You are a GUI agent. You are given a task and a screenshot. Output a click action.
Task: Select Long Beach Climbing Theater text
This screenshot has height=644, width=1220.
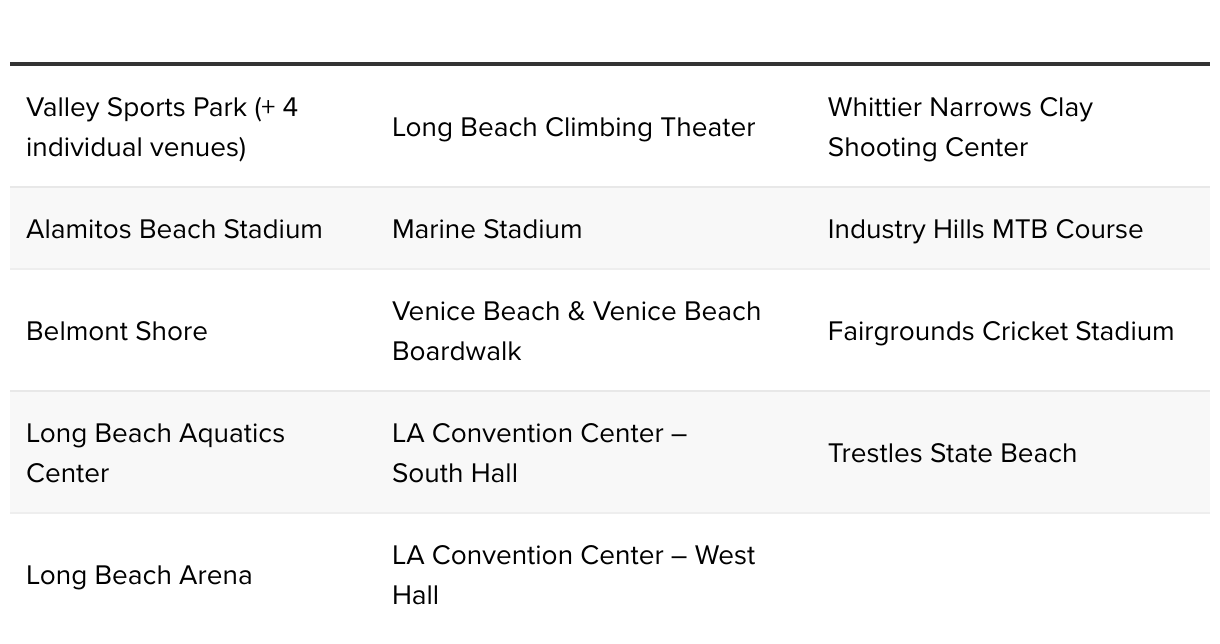coord(573,127)
